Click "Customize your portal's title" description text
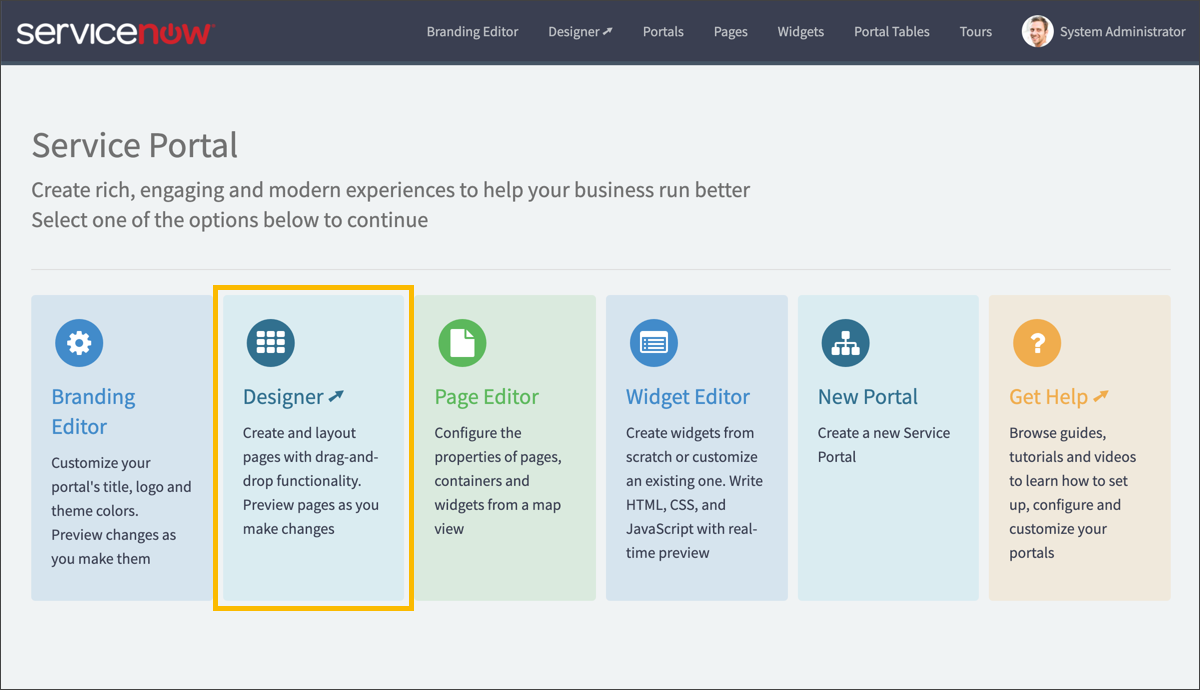The height and width of the screenshot is (690, 1200). point(121,511)
